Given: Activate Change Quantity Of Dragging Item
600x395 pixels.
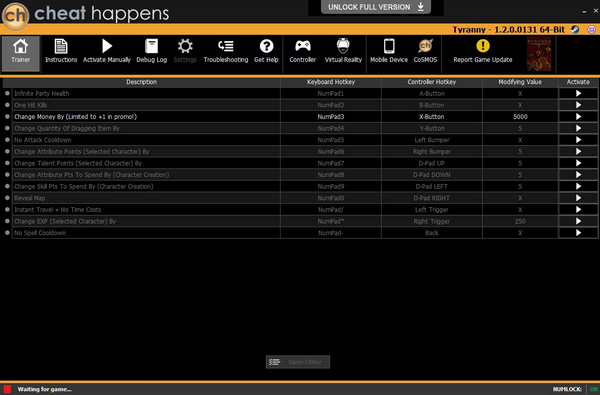Looking at the screenshot, I should 578,128.
